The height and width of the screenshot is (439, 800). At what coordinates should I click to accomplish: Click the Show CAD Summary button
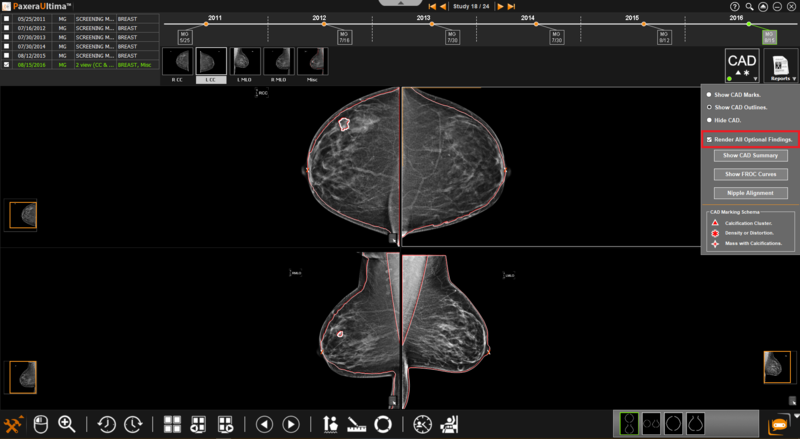coord(749,156)
